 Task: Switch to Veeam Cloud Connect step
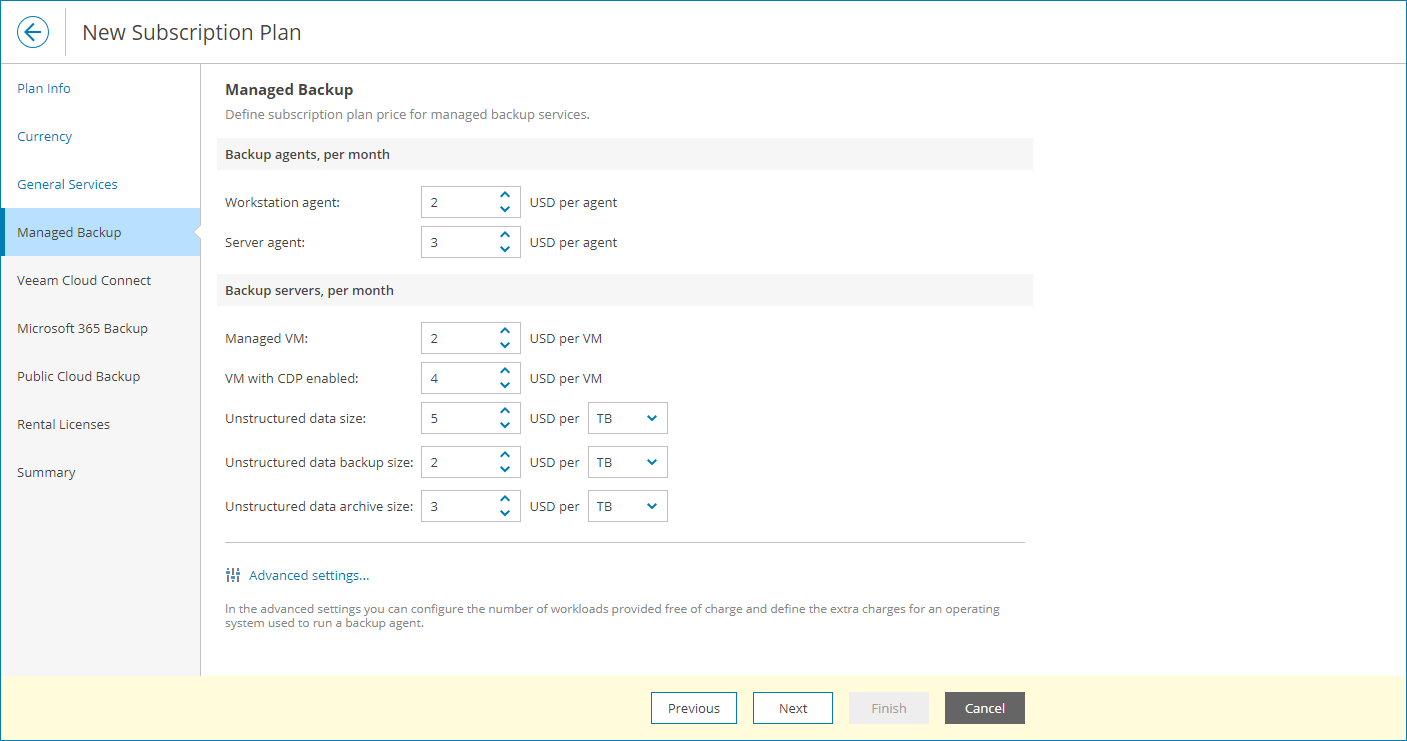pyautogui.click(x=84, y=280)
